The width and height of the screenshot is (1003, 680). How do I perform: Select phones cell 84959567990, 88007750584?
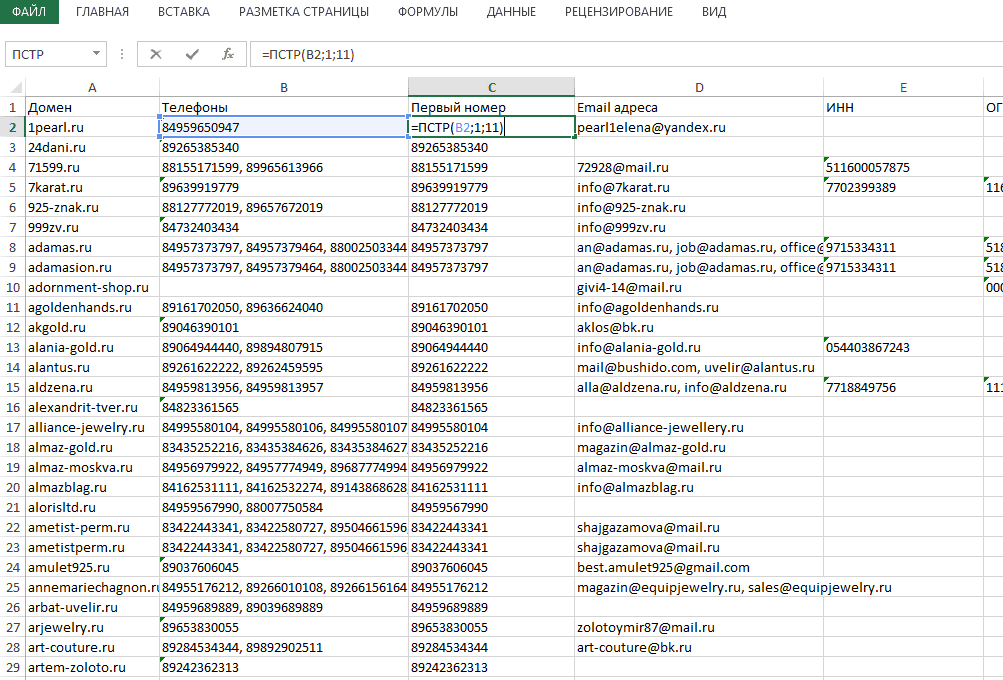[x=284, y=507]
